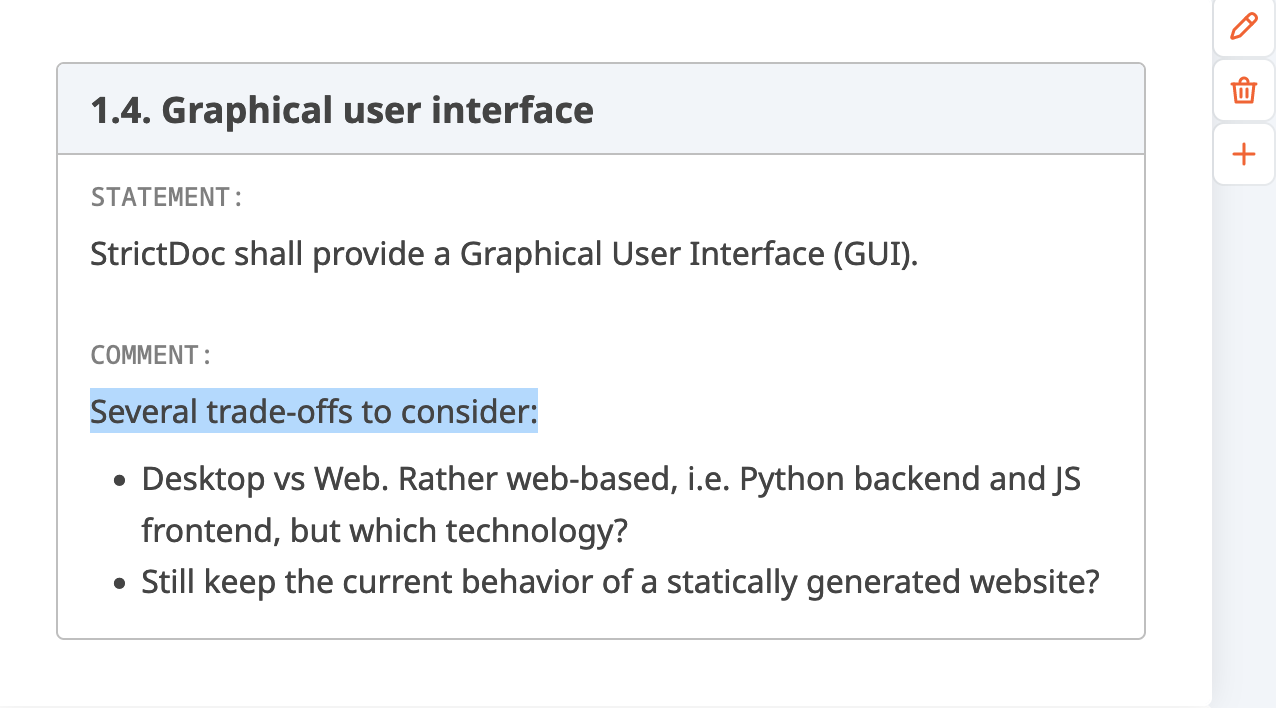The image size is (1276, 708).
Task: Delete the Graphical user interface requirement
Action: [1243, 90]
